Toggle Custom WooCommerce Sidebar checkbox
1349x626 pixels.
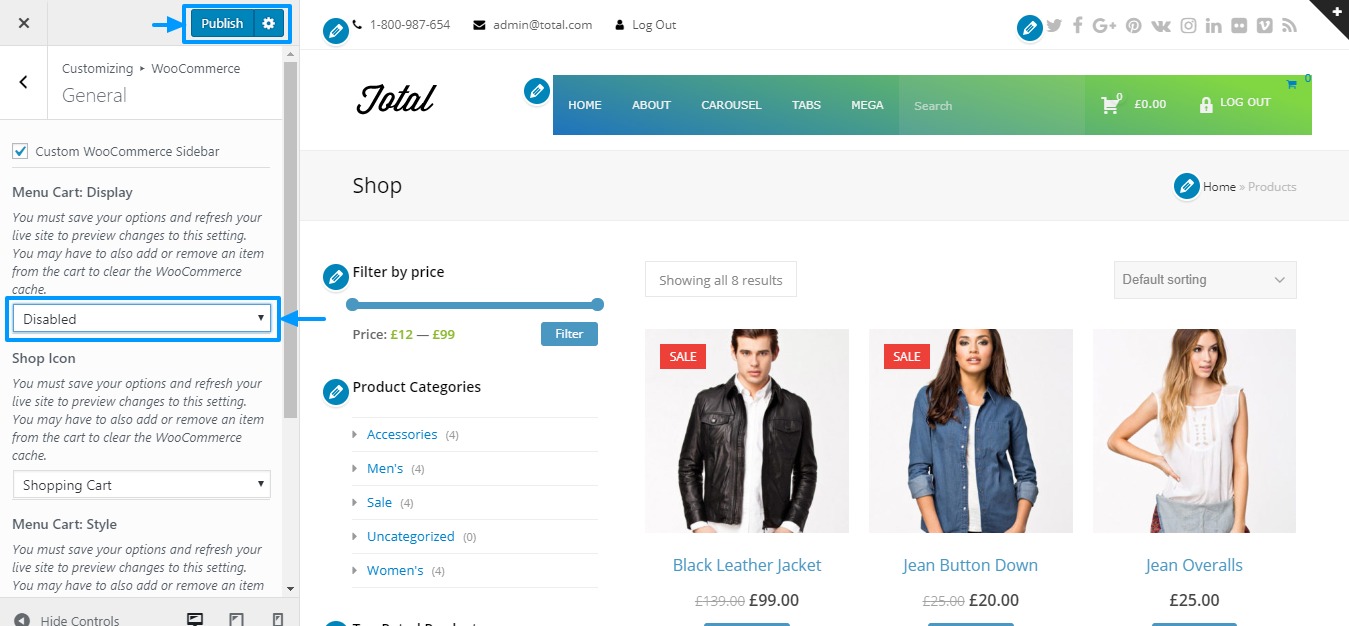(x=20, y=151)
